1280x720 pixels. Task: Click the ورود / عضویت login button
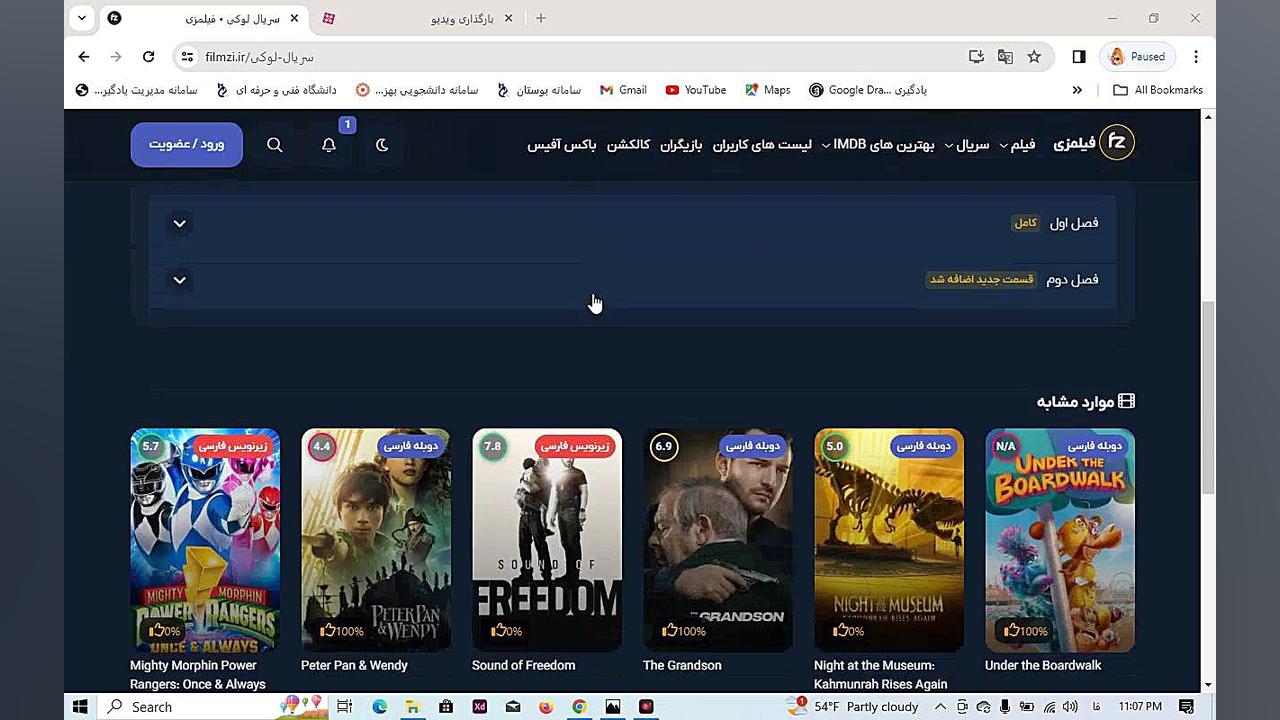click(186, 144)
